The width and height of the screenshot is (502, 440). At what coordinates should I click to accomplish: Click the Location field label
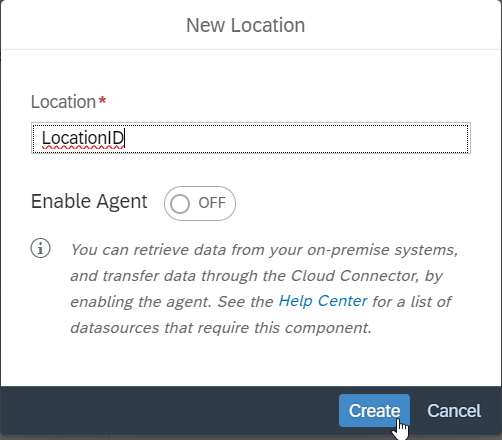pos(63,102)
